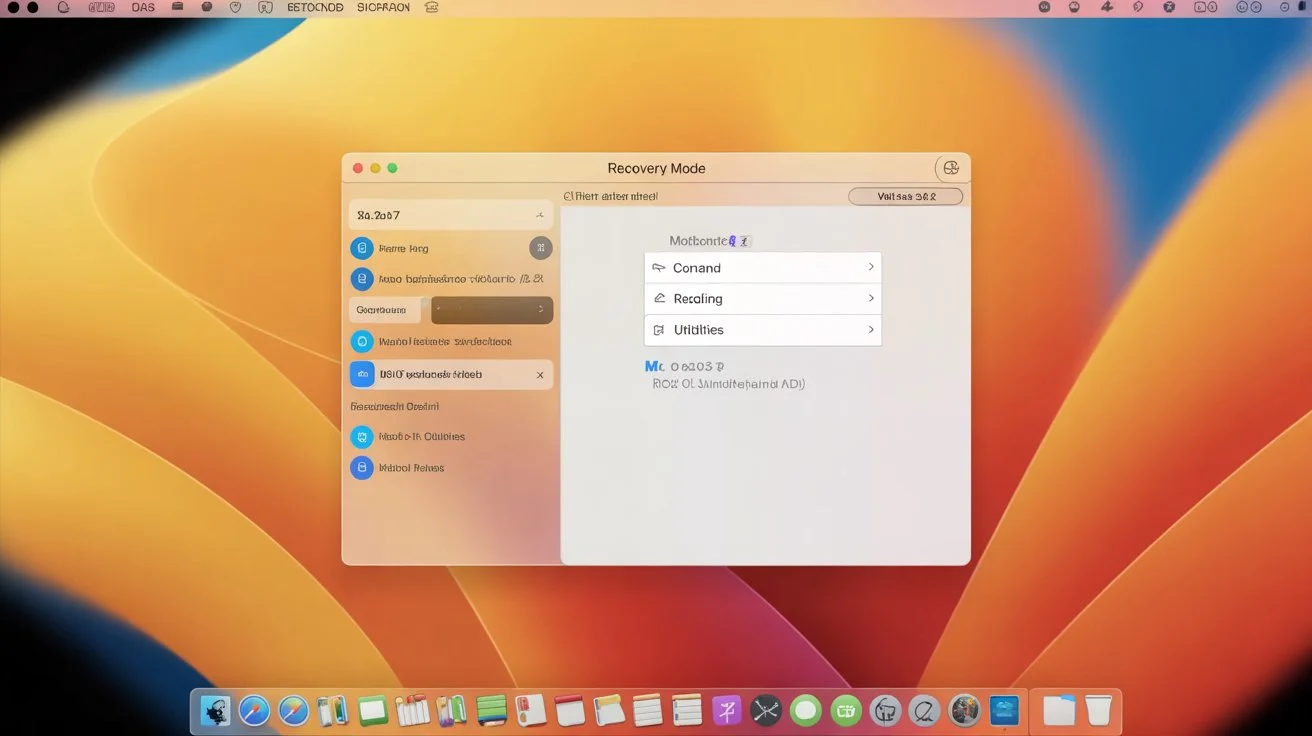Click the blue square icon on the USIO row
This screenshot has height=736, width=1312.
click(x=362, y=374)
